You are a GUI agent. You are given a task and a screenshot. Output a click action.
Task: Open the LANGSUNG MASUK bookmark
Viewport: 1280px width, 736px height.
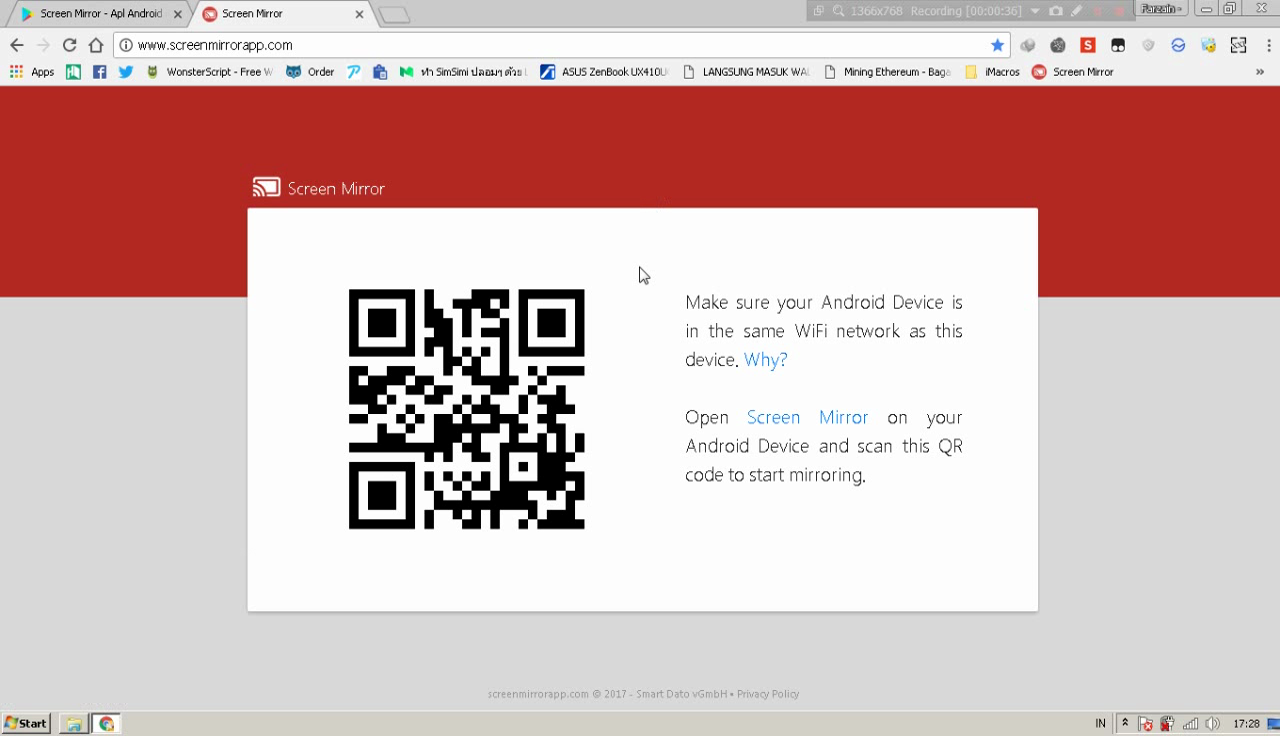click(746, 72)
